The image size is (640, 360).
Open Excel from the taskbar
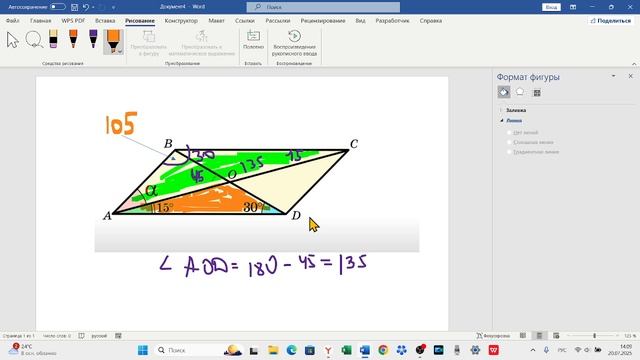347,350
